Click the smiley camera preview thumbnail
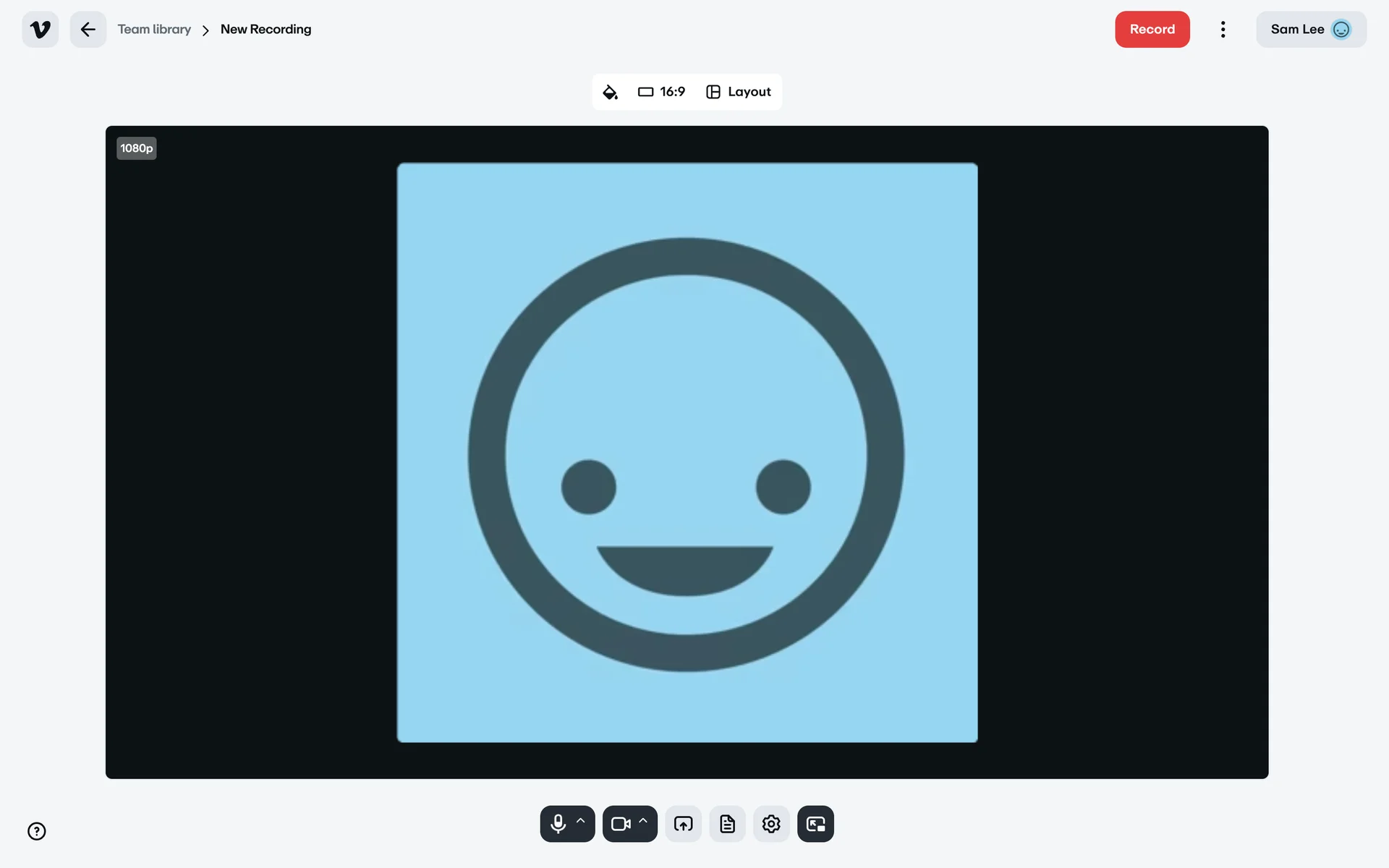Screen dimensions: 1389x868 (687, 453)
